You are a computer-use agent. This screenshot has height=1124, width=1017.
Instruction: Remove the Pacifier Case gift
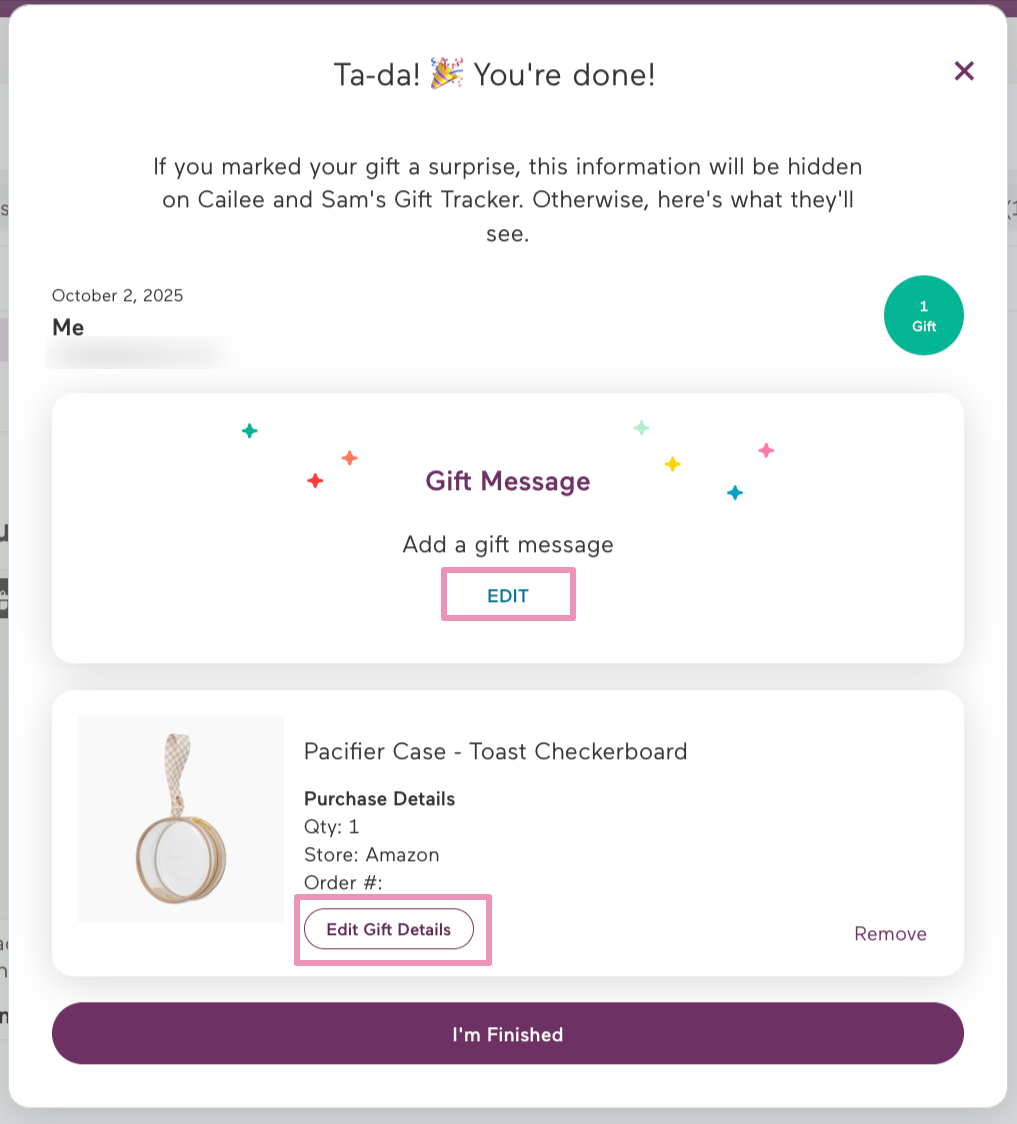889,933
